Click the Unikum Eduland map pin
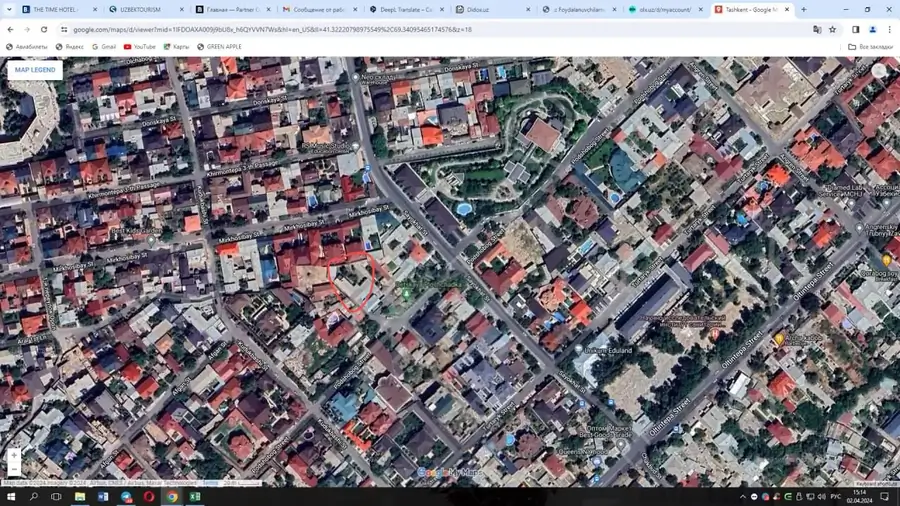 click(x=578, y=349)
